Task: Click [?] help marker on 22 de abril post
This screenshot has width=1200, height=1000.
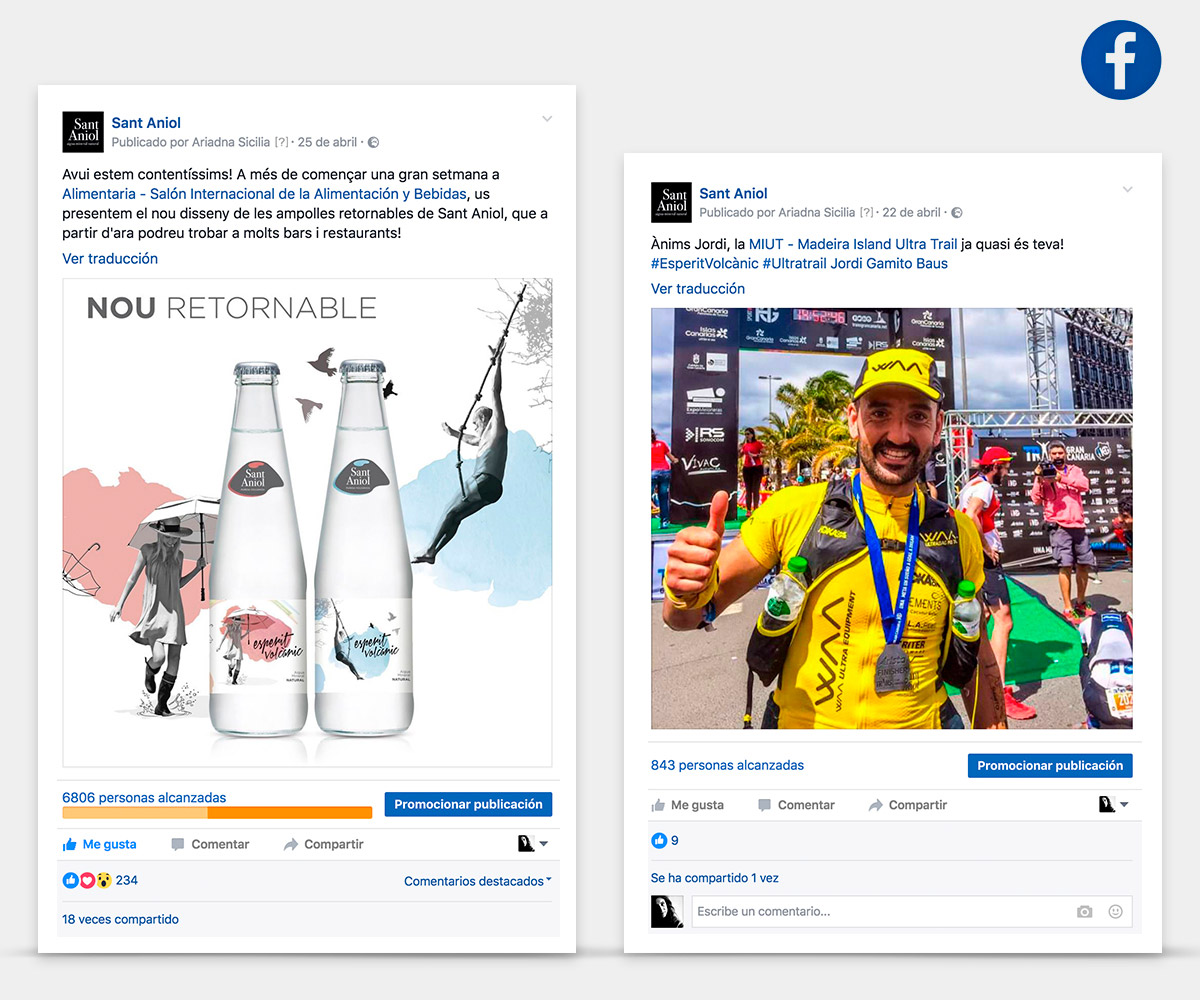Action: pyautogui.click(x=867, y=212)
